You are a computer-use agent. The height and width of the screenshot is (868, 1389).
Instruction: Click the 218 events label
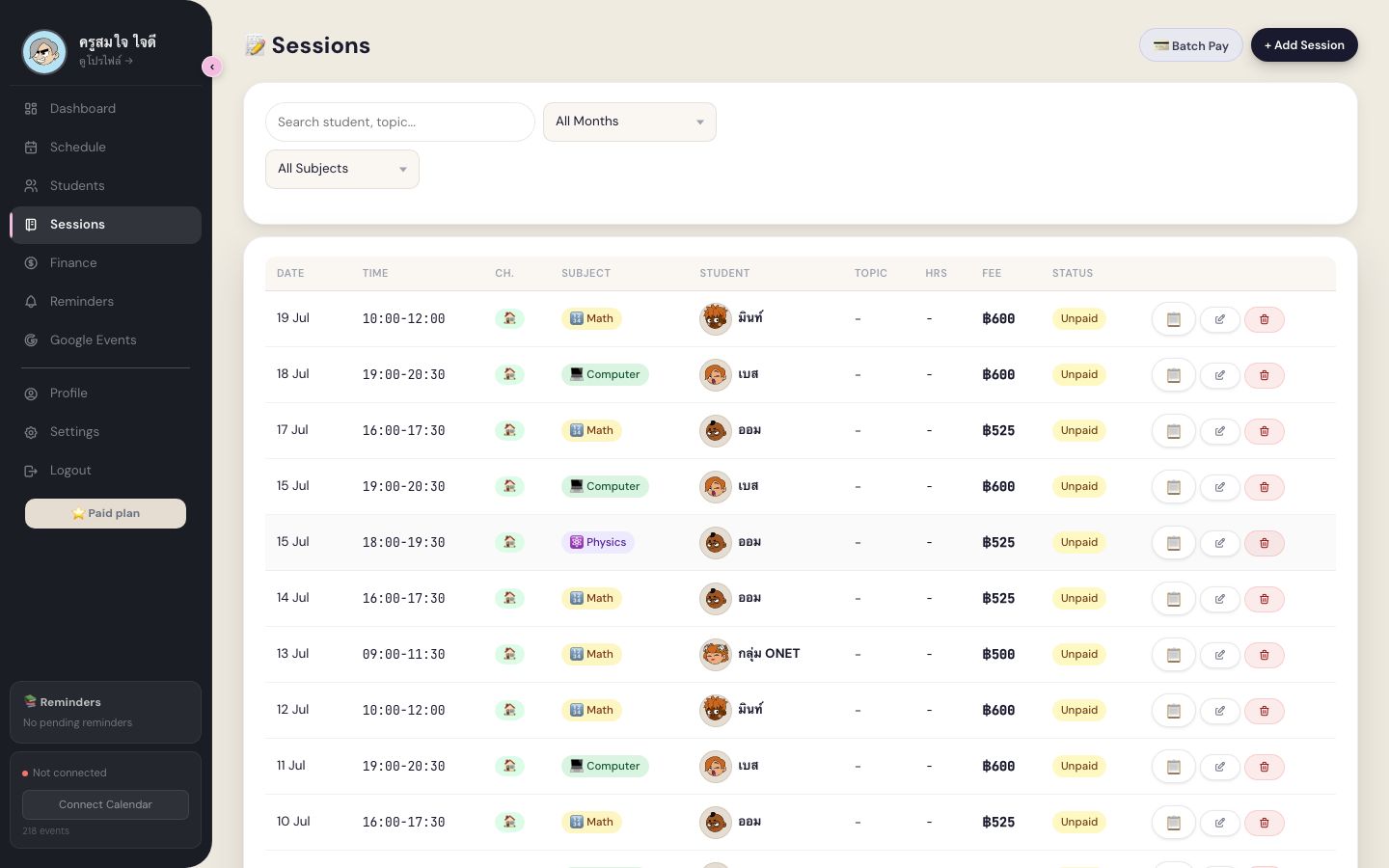point(46,830)
